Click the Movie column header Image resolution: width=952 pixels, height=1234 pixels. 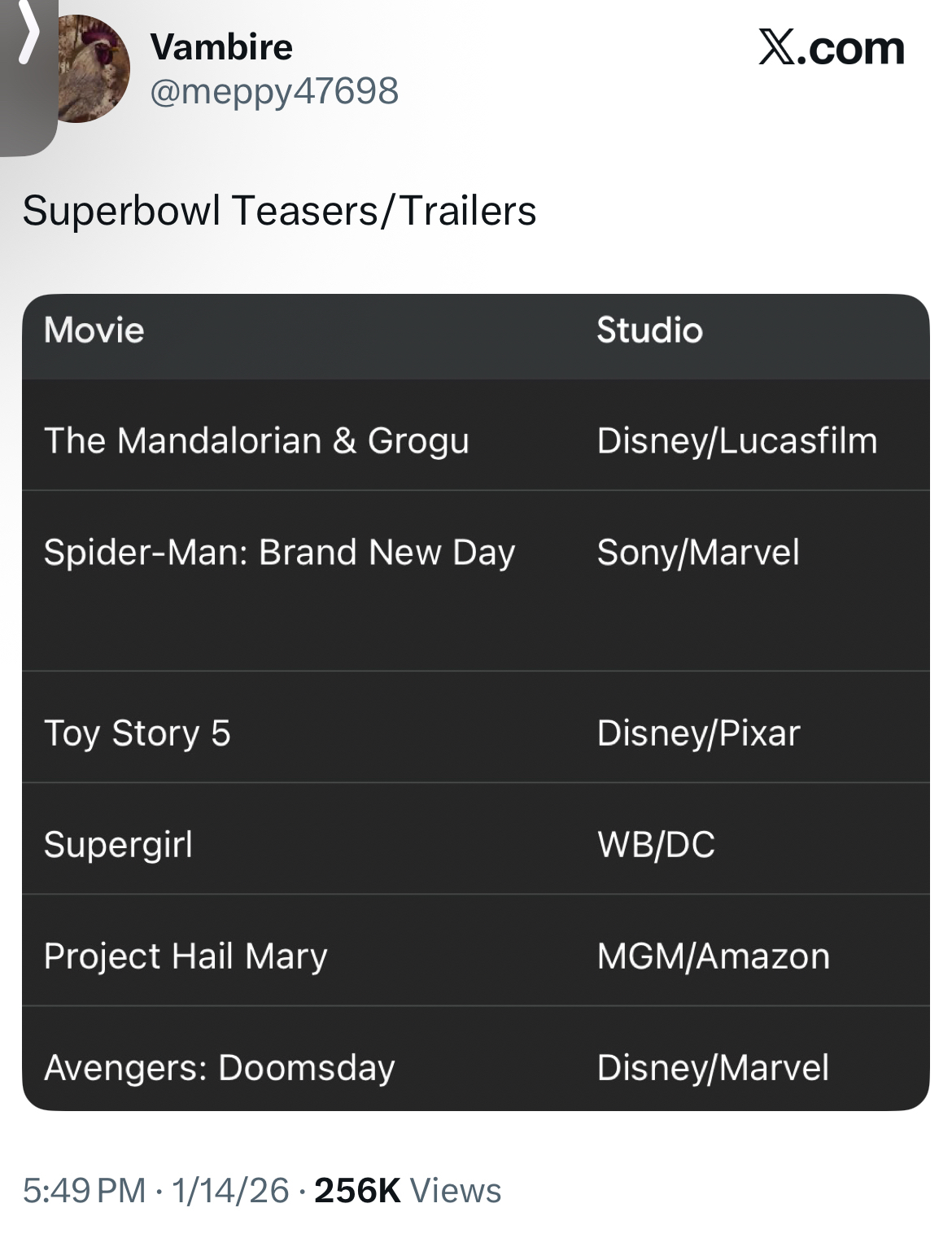pyautogui.click(x=94, y=330)
